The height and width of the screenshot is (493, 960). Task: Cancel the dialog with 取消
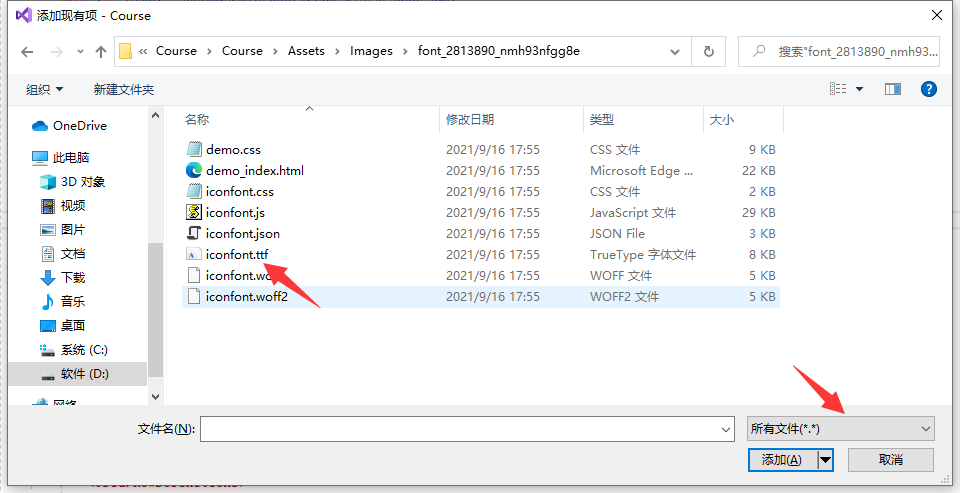pos(891,459)
